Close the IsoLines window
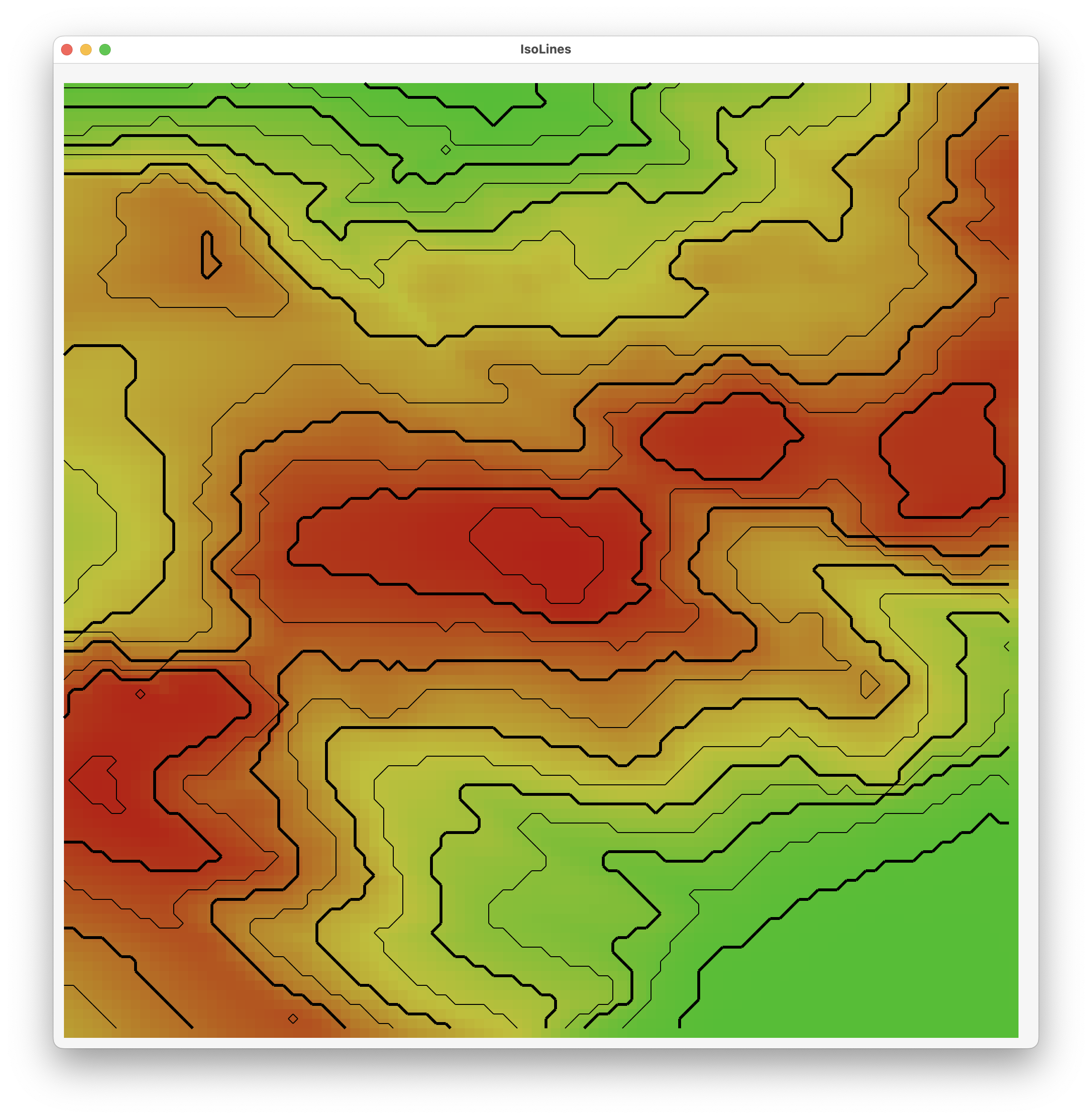 pos(66,50)
